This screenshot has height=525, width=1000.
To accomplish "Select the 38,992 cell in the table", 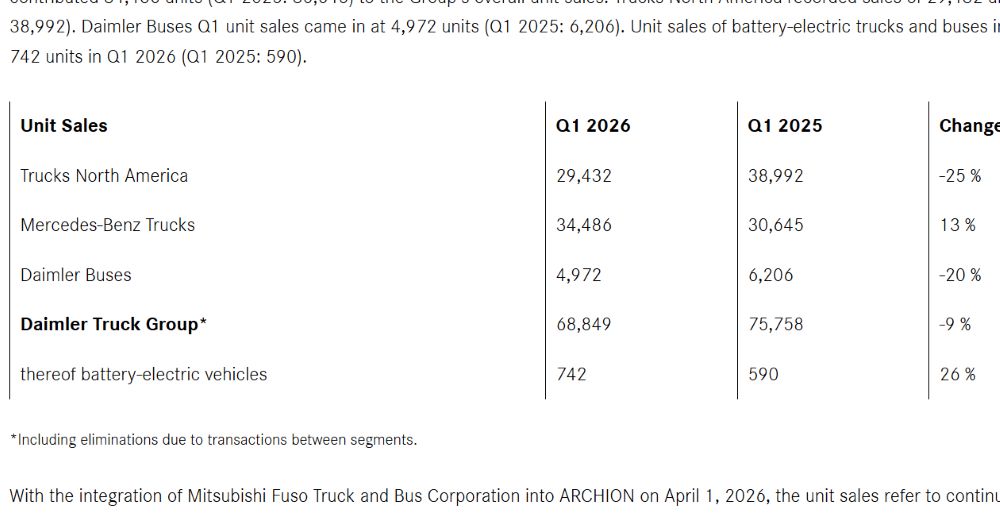I will point(776,176).
